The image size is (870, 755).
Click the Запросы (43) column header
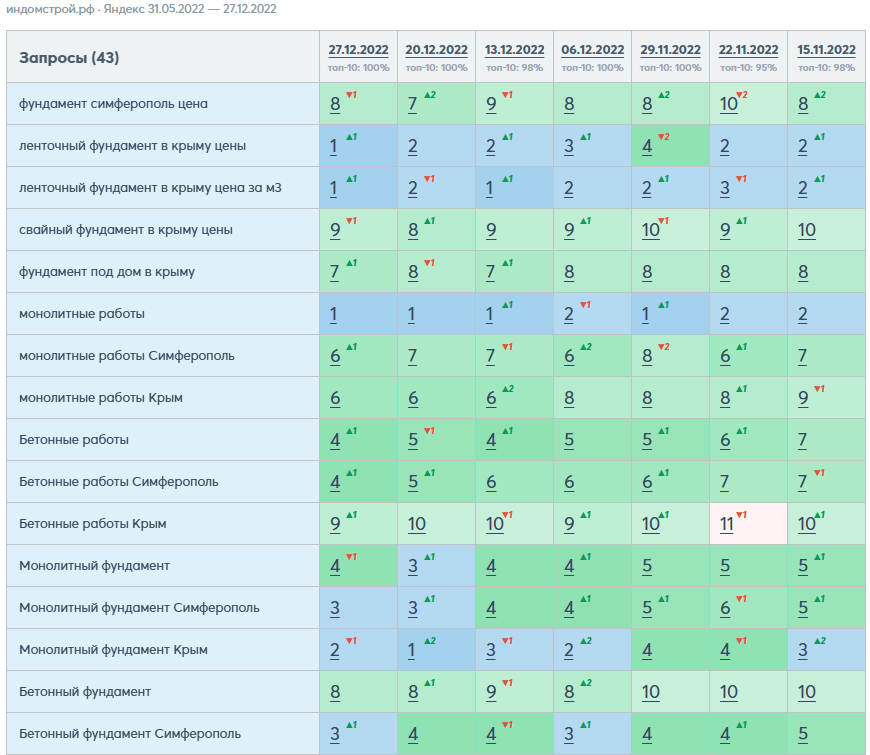click(x=69, y=58)
